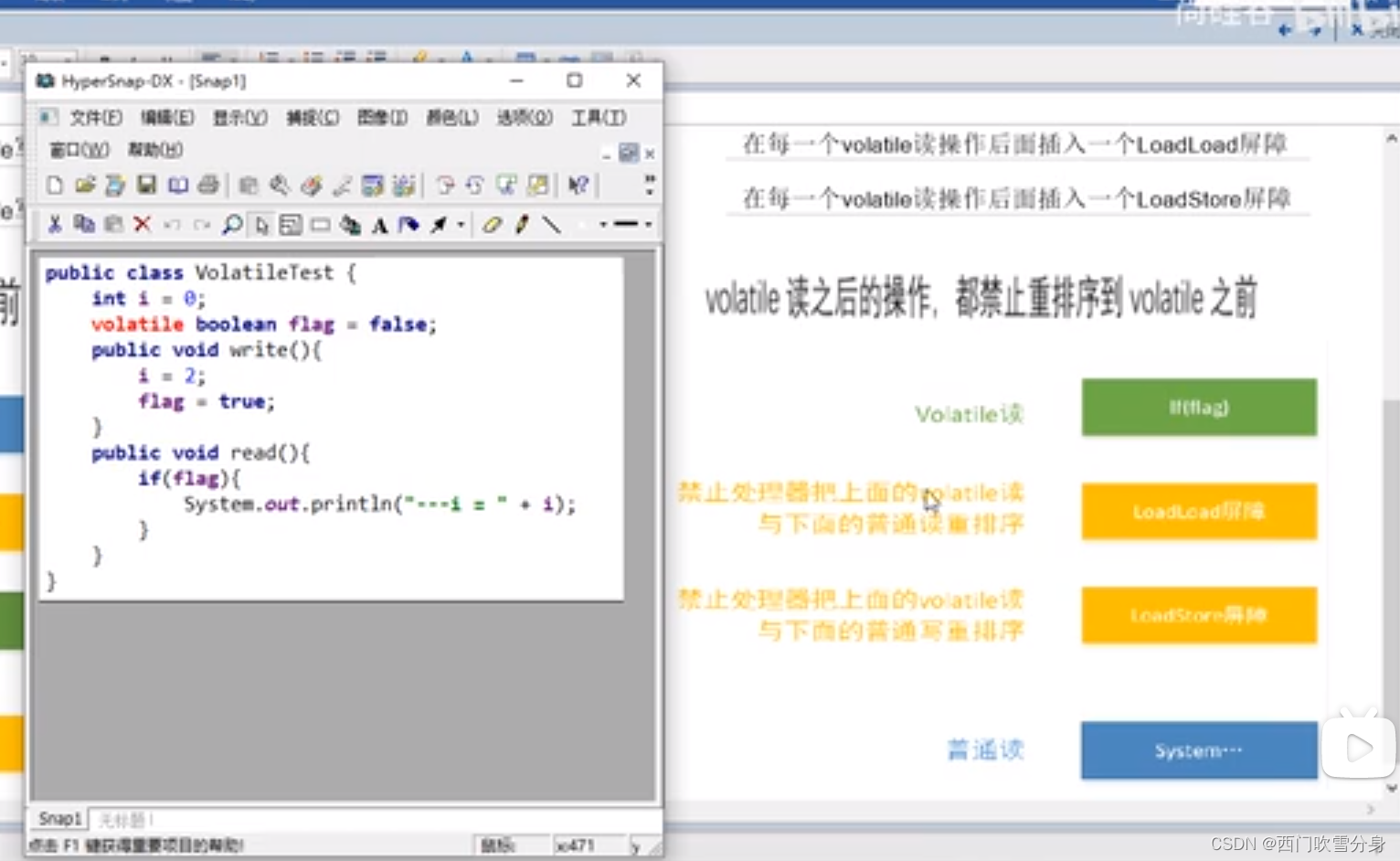Select the arrow drawing tool

[439, 224]
